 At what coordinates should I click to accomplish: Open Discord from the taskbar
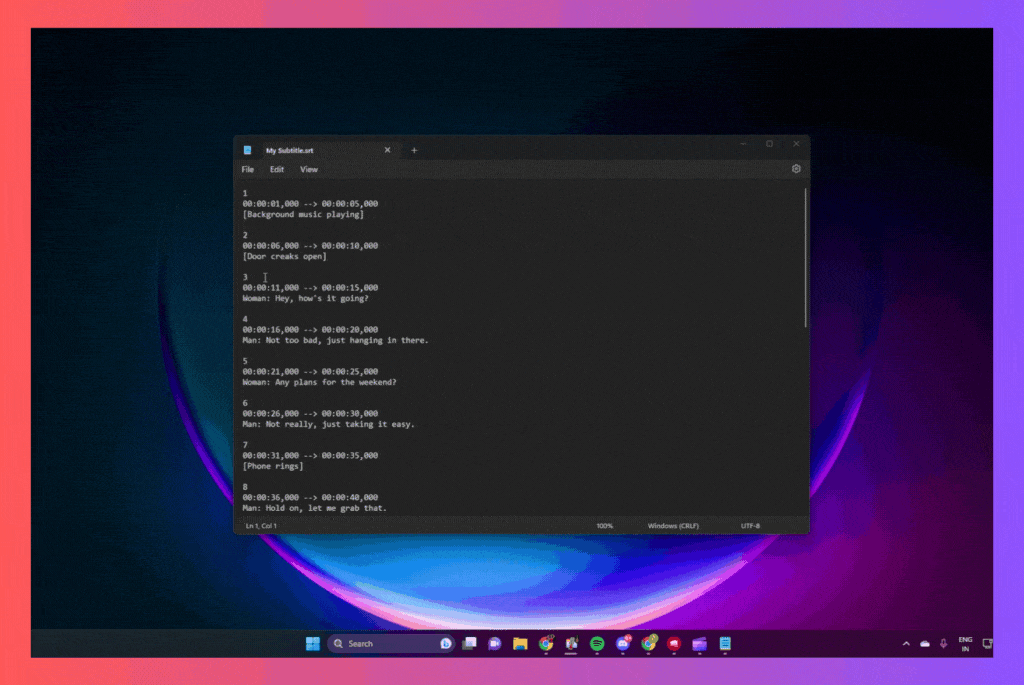[623, 644]
